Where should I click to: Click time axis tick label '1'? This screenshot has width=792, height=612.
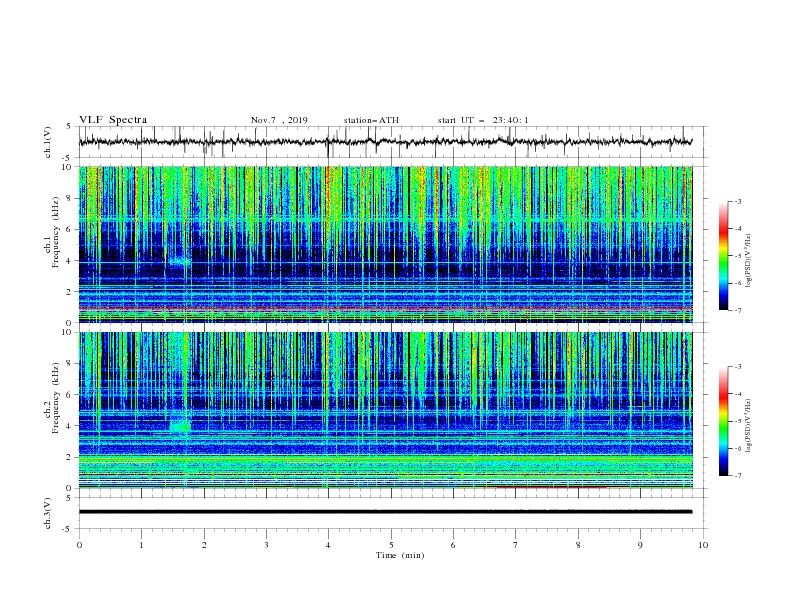[141, 545]
